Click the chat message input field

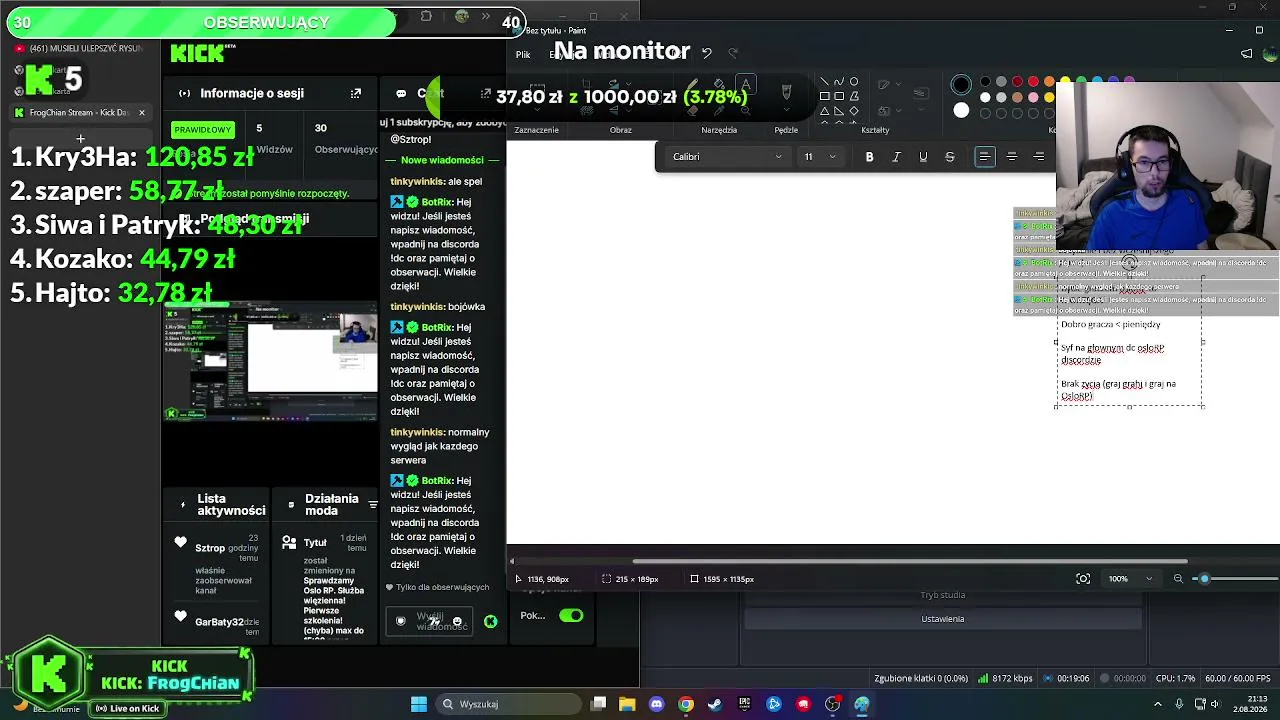430,621
